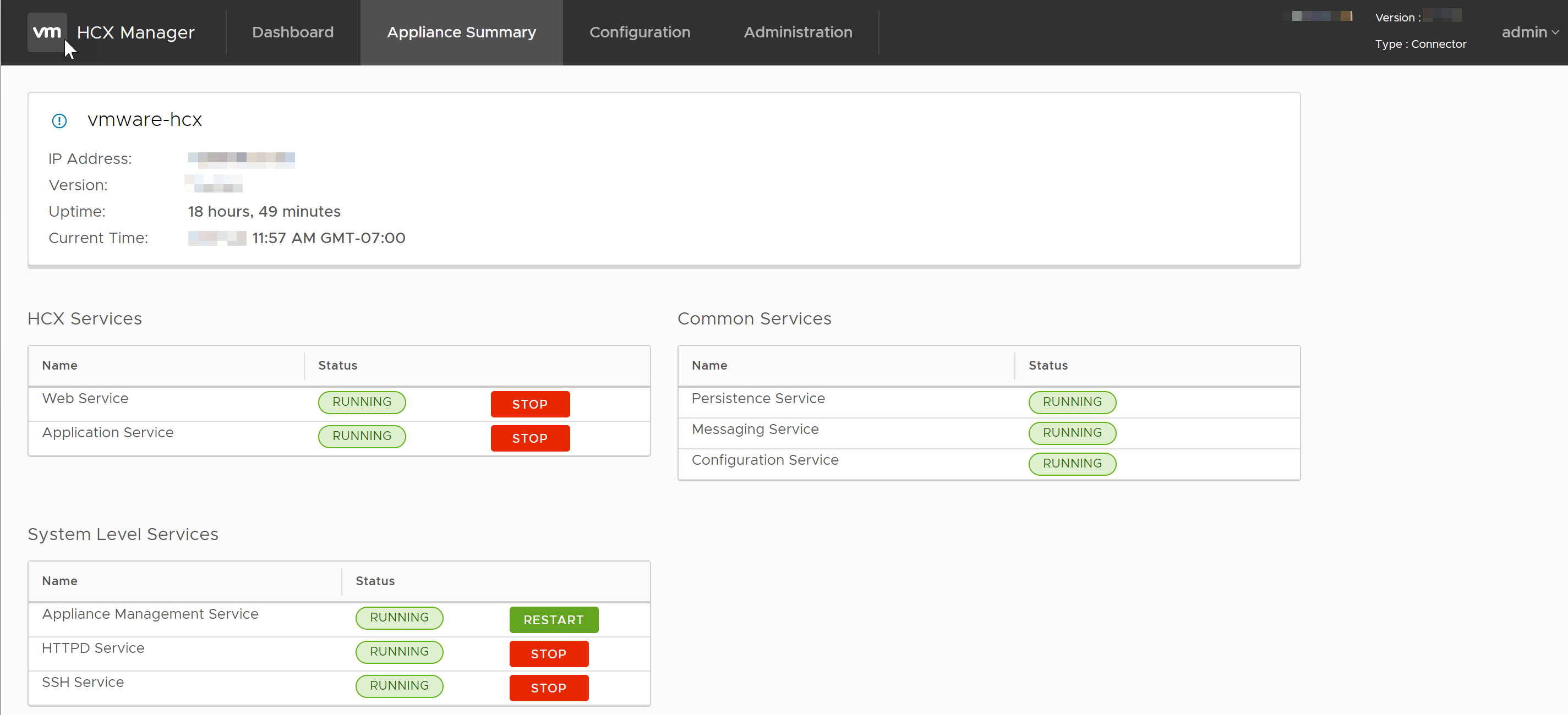Click the VMware vm logo icon
The width and height of the screenshot is (1568, 715).
click(x=47, y=32)
